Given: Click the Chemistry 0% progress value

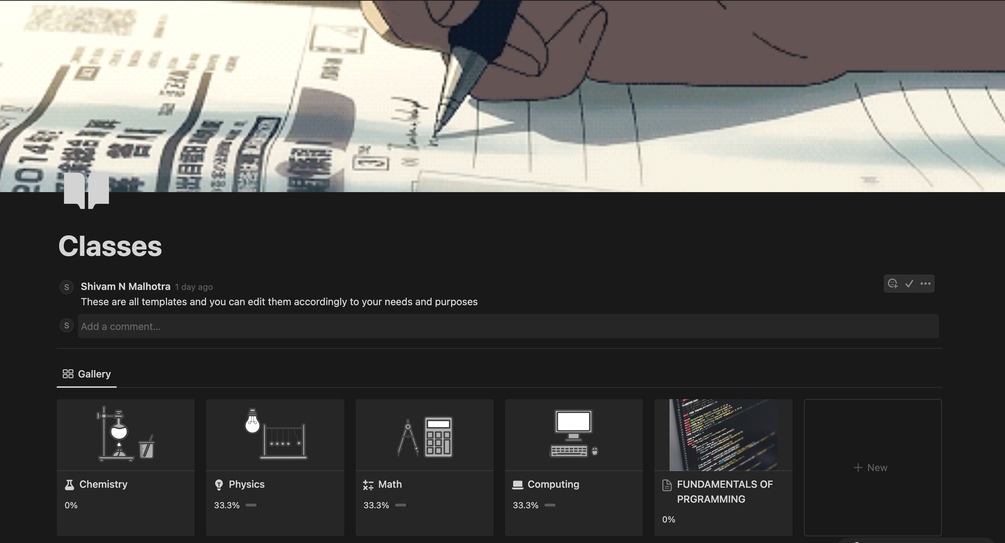Looking at the screenshot, I should [71, 505].
